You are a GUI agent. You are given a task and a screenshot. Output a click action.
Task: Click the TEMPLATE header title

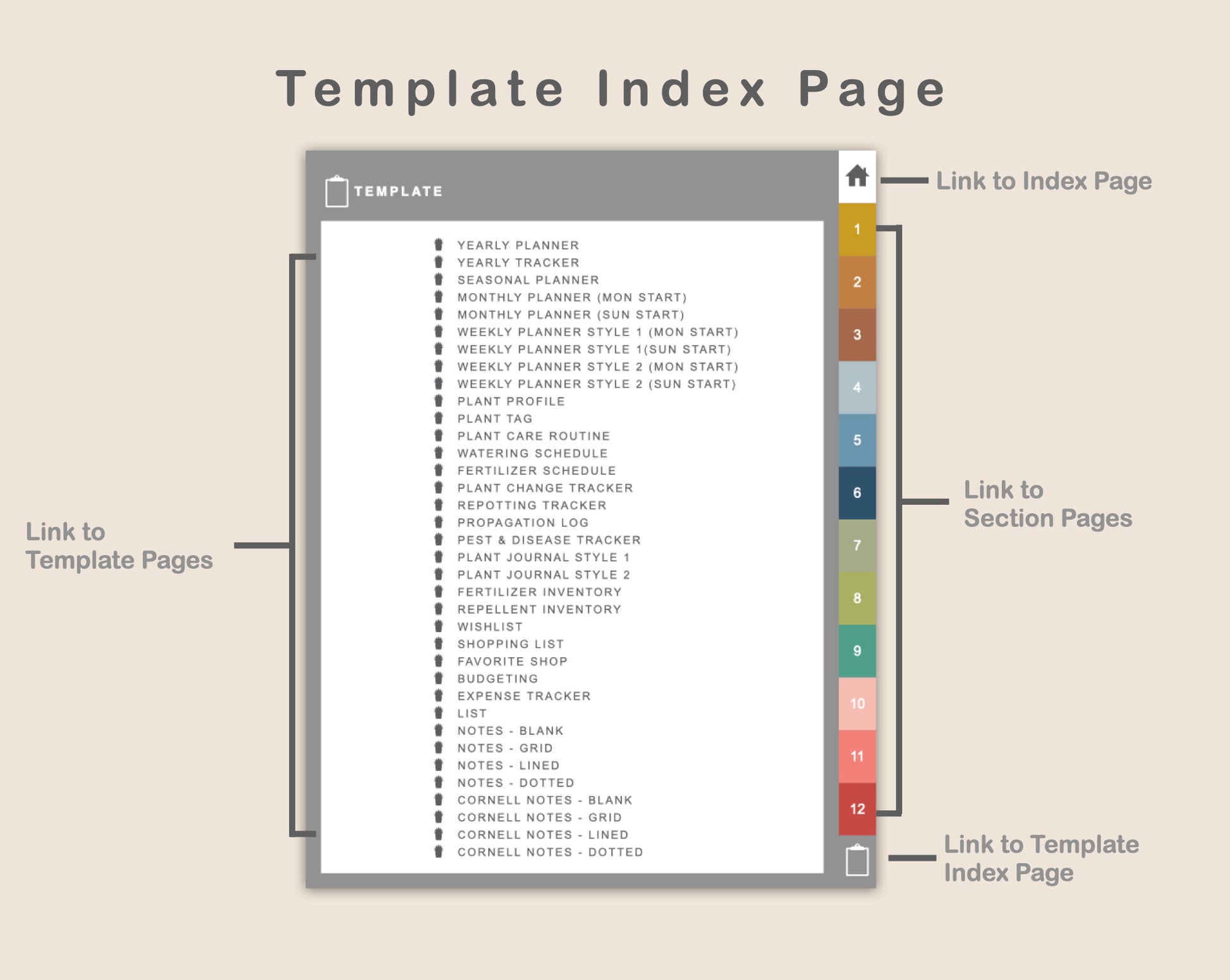pos(398,191)
